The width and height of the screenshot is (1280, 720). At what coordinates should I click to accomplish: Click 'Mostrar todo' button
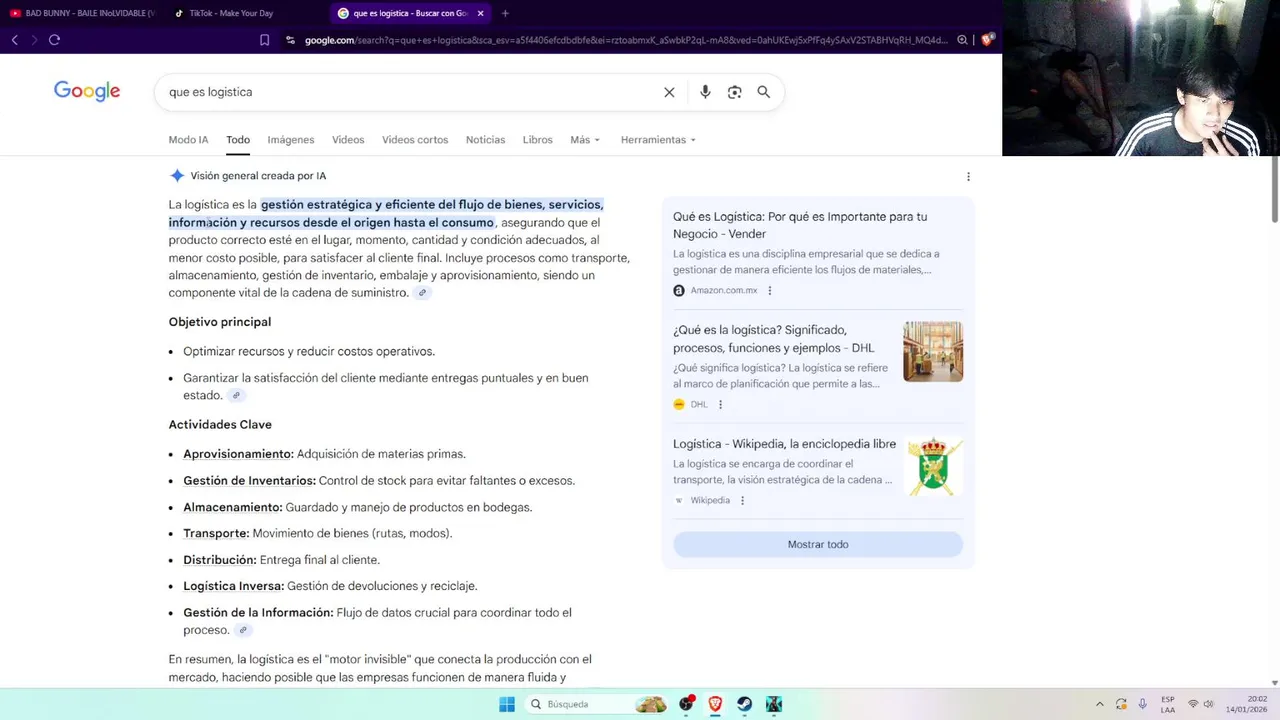click(818, 544)
